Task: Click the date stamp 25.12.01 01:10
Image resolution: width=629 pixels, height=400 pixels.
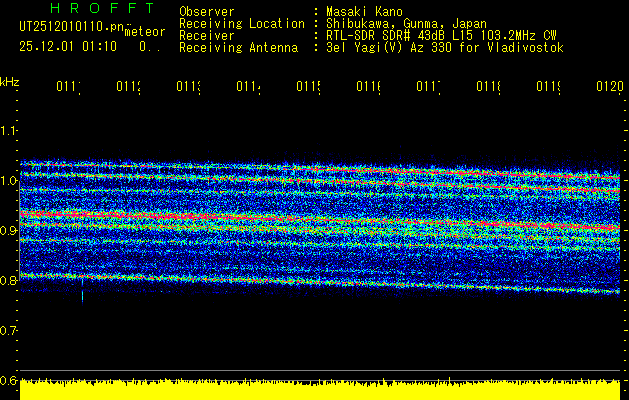Action: pos(68,47)
